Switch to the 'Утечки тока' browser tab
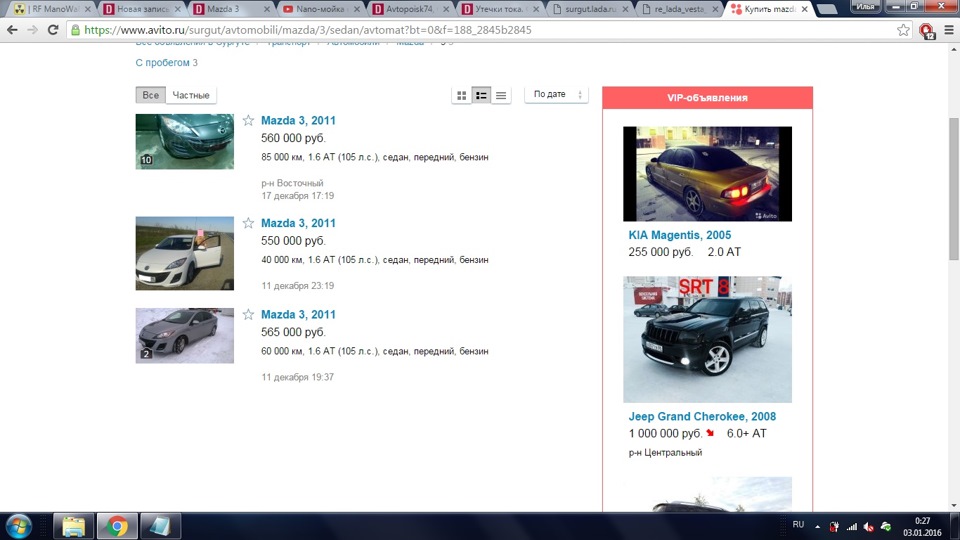Viewport: 960px width, 540px height. 498,9
